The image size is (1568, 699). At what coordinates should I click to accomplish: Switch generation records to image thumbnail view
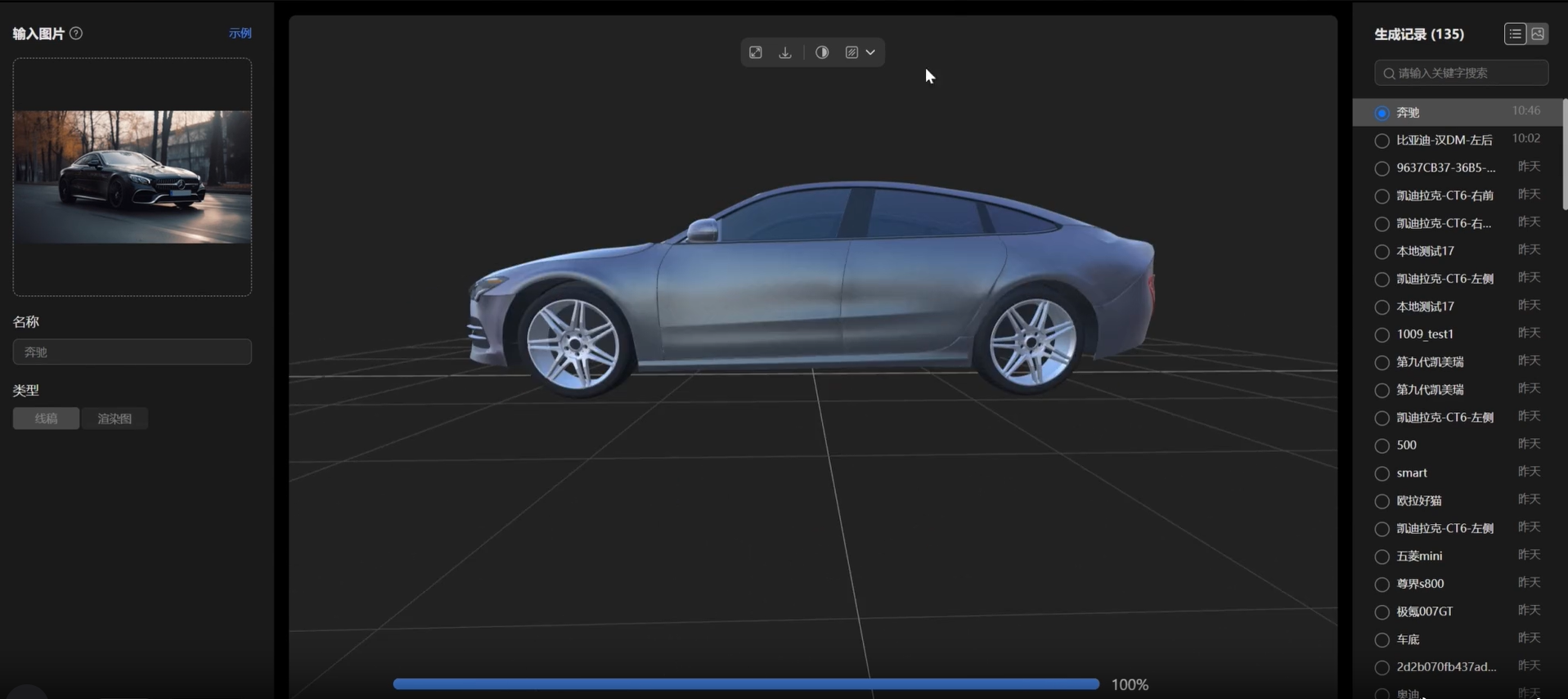1538,34
